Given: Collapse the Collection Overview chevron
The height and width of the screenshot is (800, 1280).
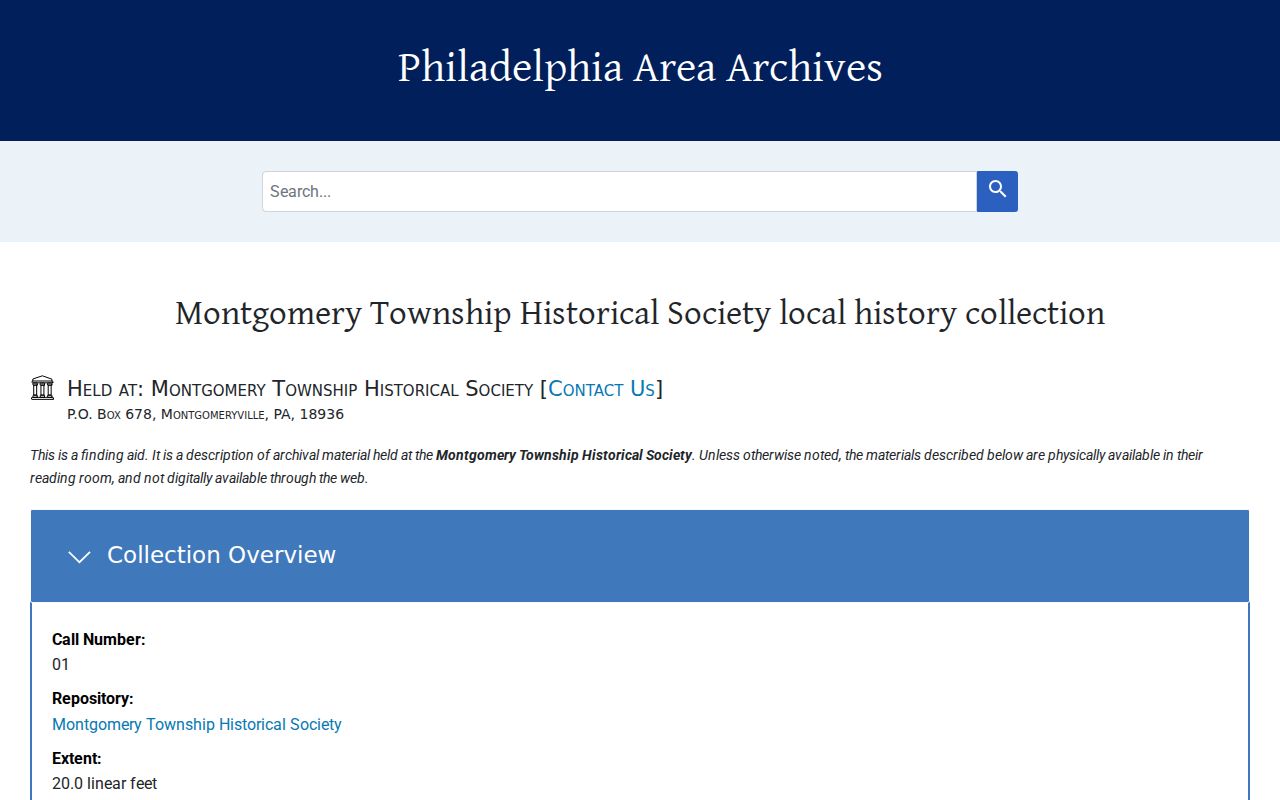Looking at the screenshot, I should point(79,556).
